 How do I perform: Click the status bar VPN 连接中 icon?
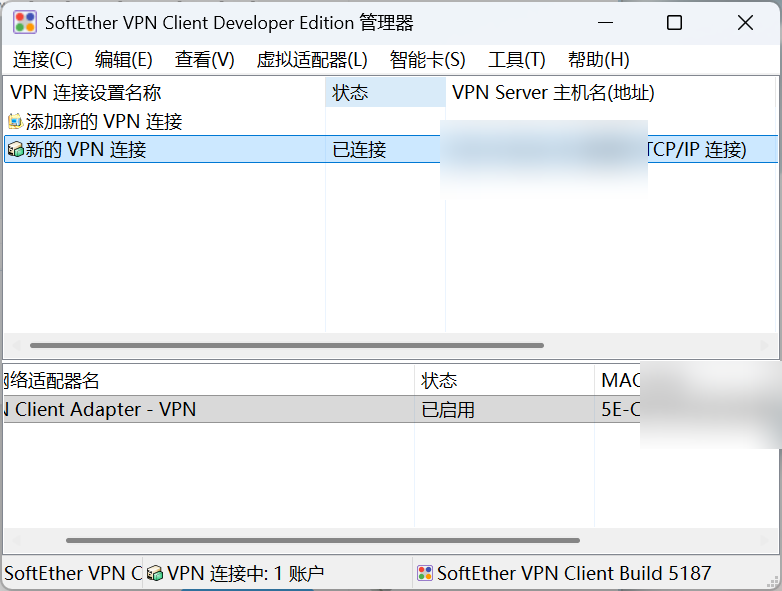pos(155,574)
